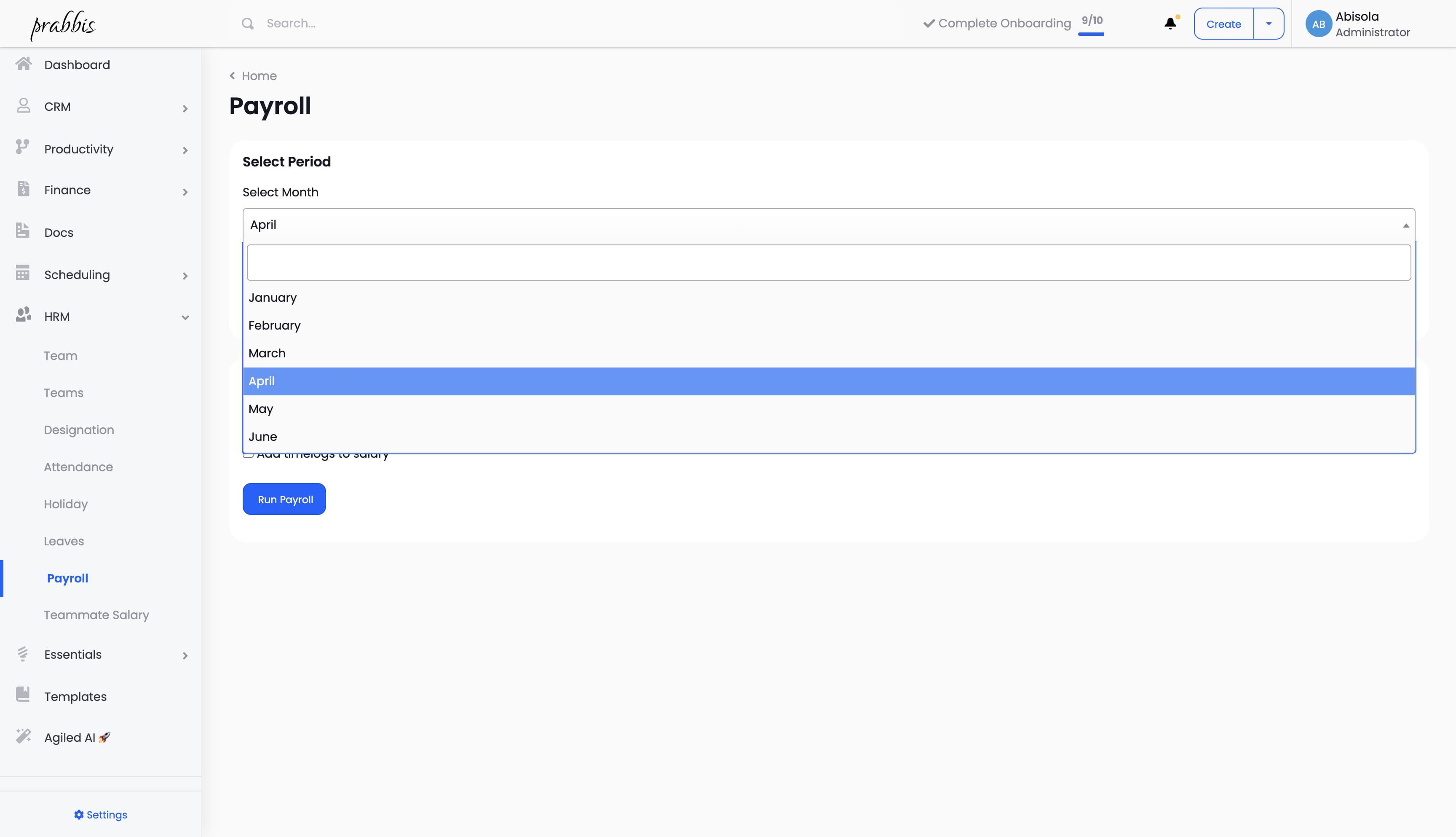1456x837 pixels.
Task: Open the Dashboard home icon
Action: [24, 64]
